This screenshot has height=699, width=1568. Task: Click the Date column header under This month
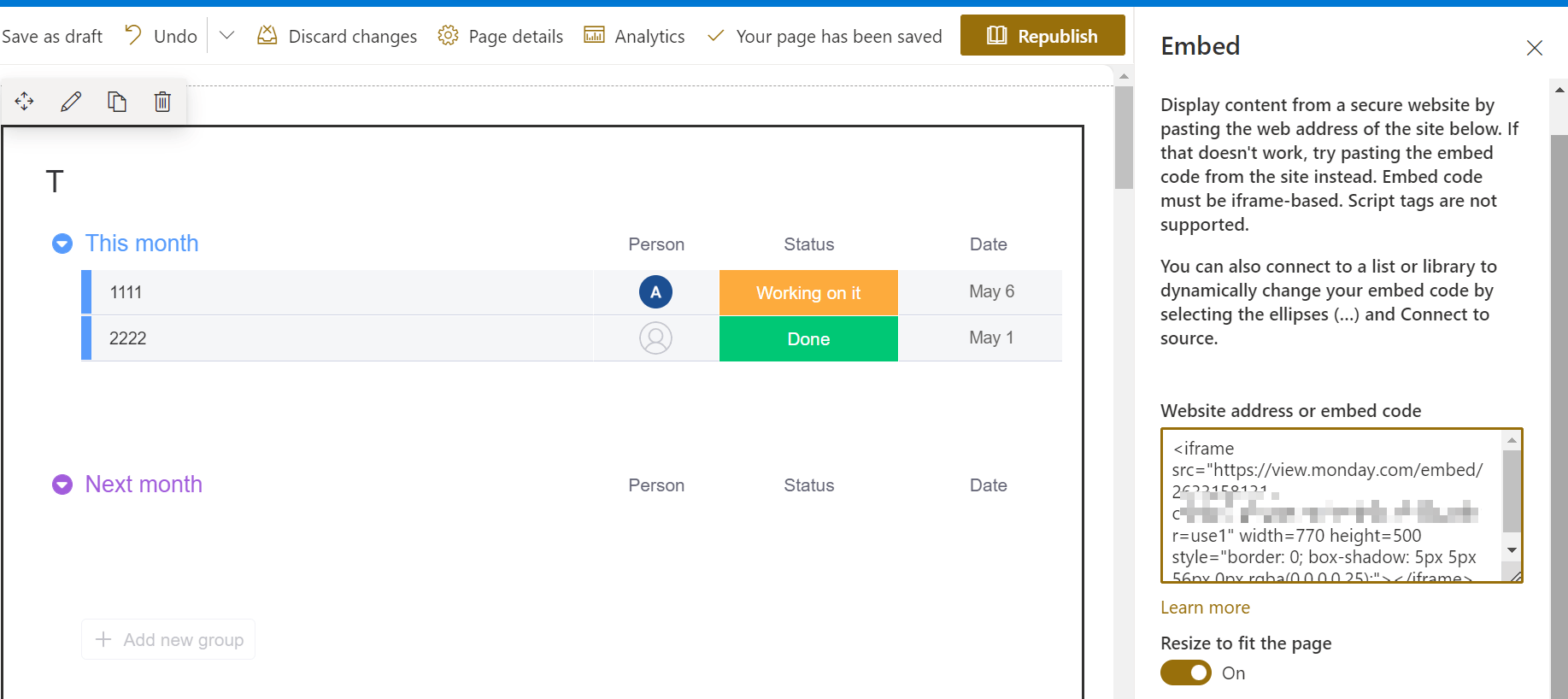(989, 244)
